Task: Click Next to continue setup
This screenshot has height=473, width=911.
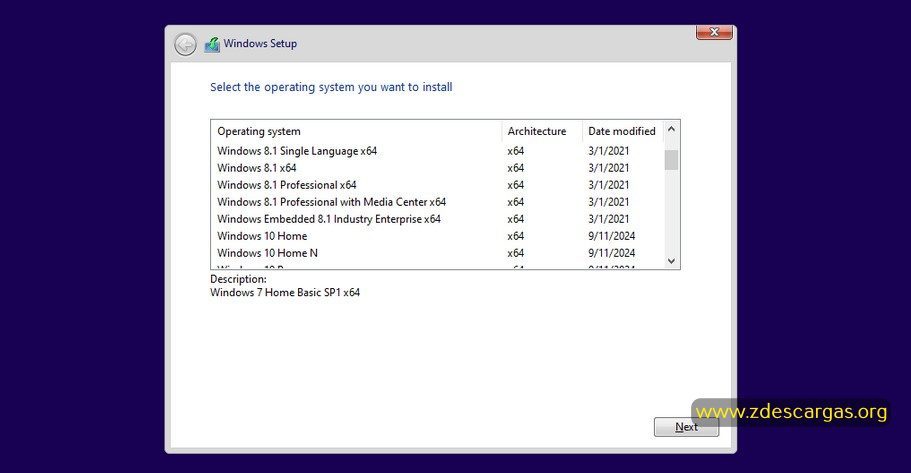Action: point(686,427)
